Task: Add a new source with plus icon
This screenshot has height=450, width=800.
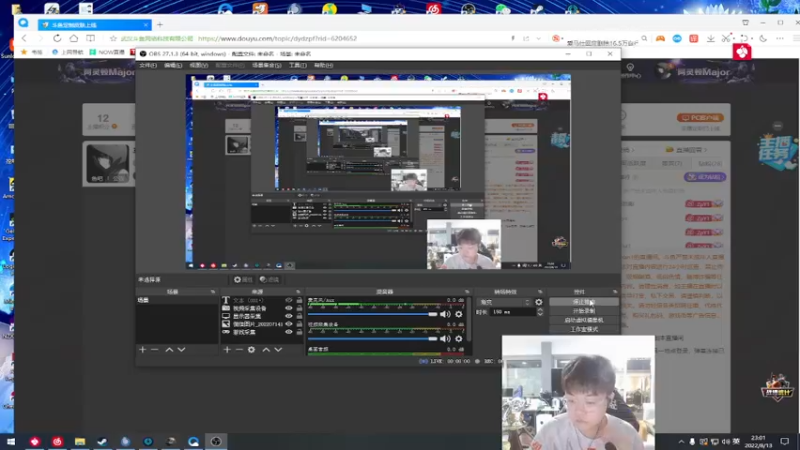Action: pyautogui.click(x=227, y=349)
